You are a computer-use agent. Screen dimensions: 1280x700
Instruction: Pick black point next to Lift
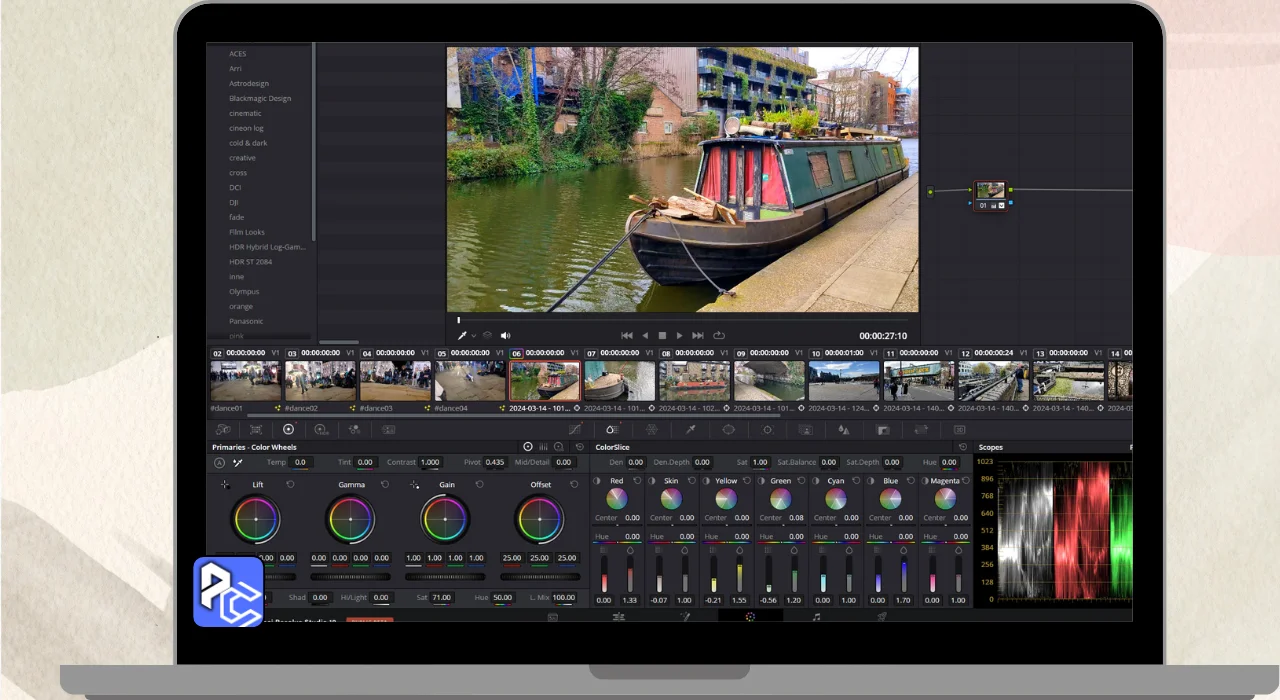click(225, 484)
